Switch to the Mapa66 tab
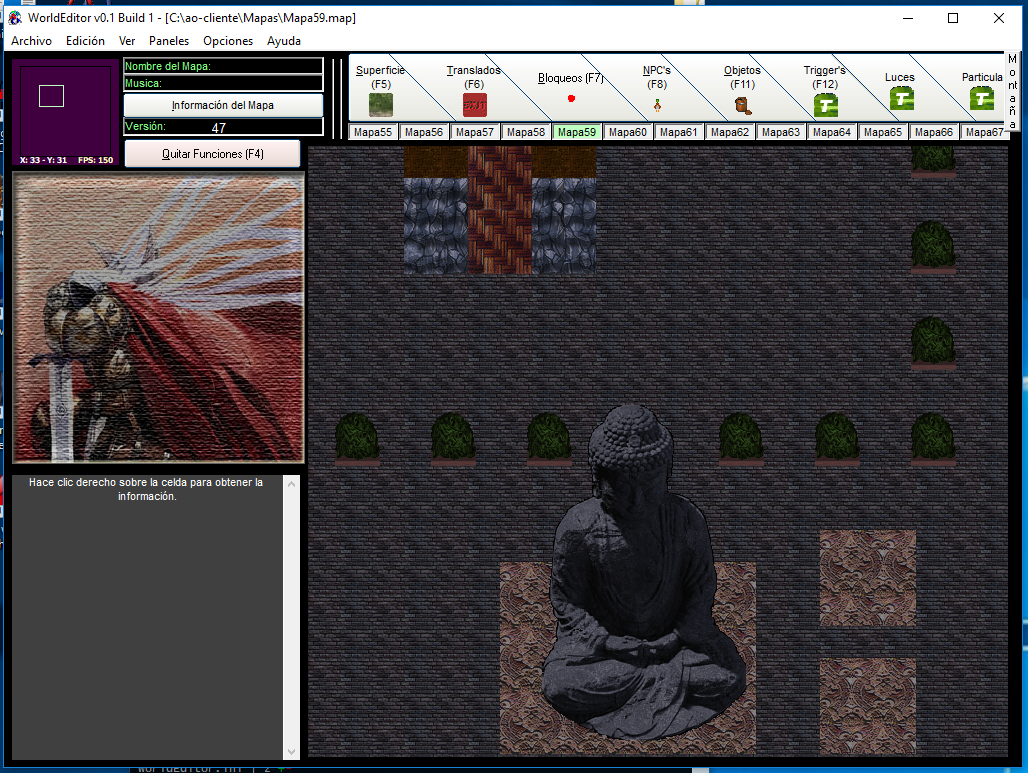 (934, 132)
